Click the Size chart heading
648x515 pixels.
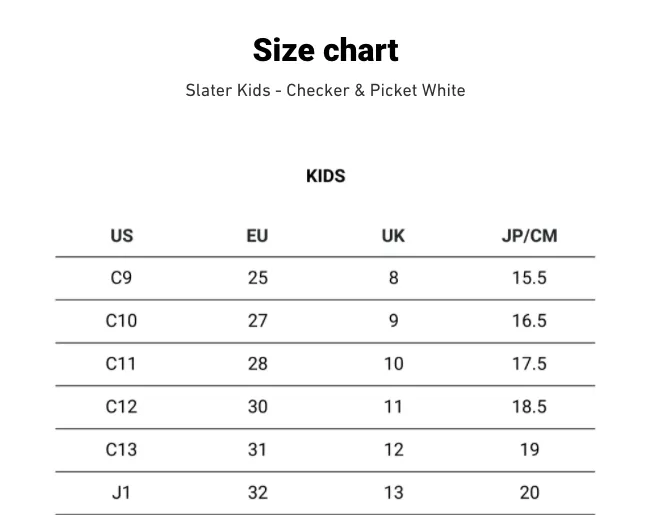[x=325, y=50]
